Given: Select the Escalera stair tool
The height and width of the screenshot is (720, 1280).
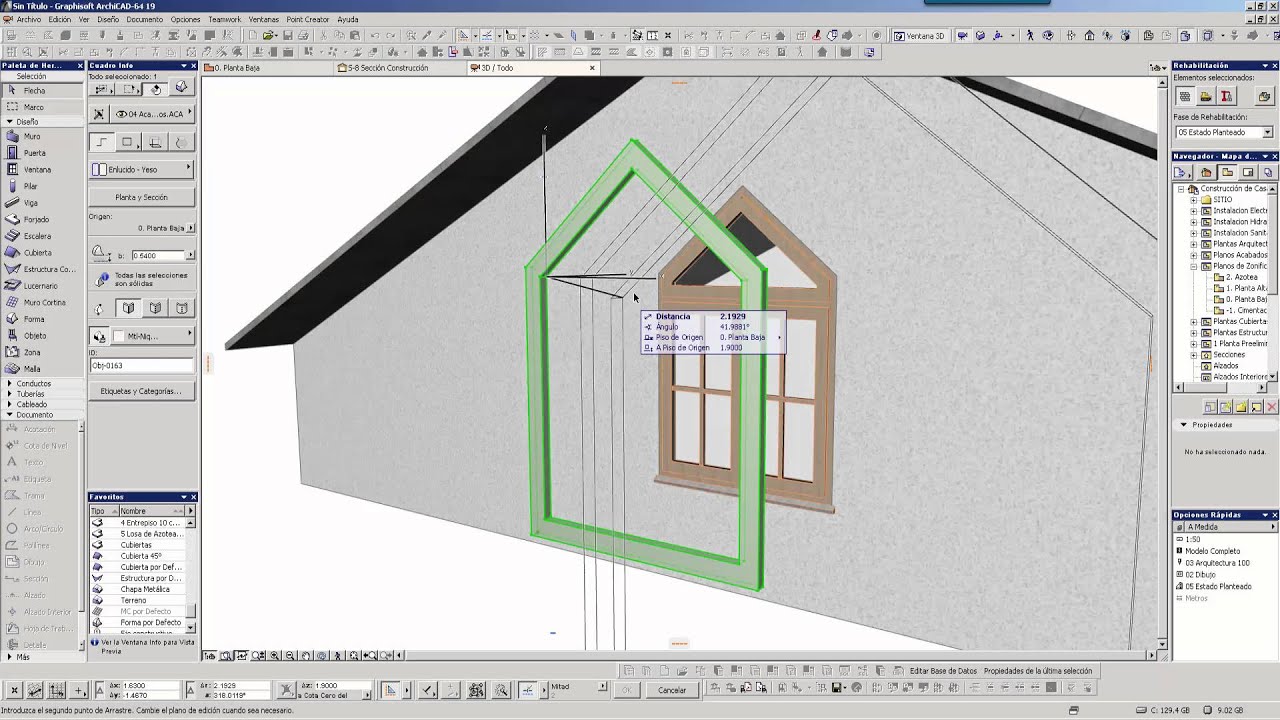Looking at the screenshot, I should tap(41, 236).
